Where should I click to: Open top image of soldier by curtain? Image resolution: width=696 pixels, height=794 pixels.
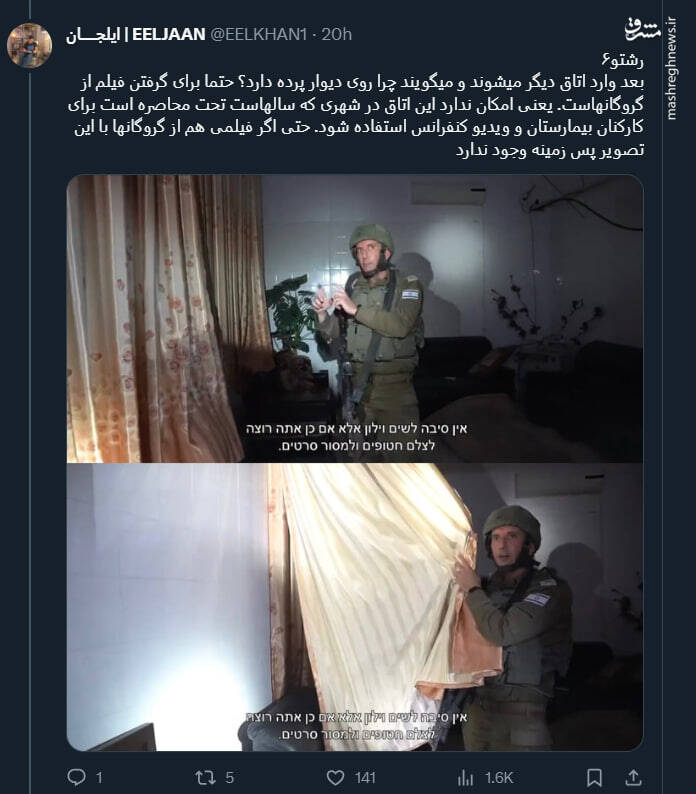click(355, 319)
